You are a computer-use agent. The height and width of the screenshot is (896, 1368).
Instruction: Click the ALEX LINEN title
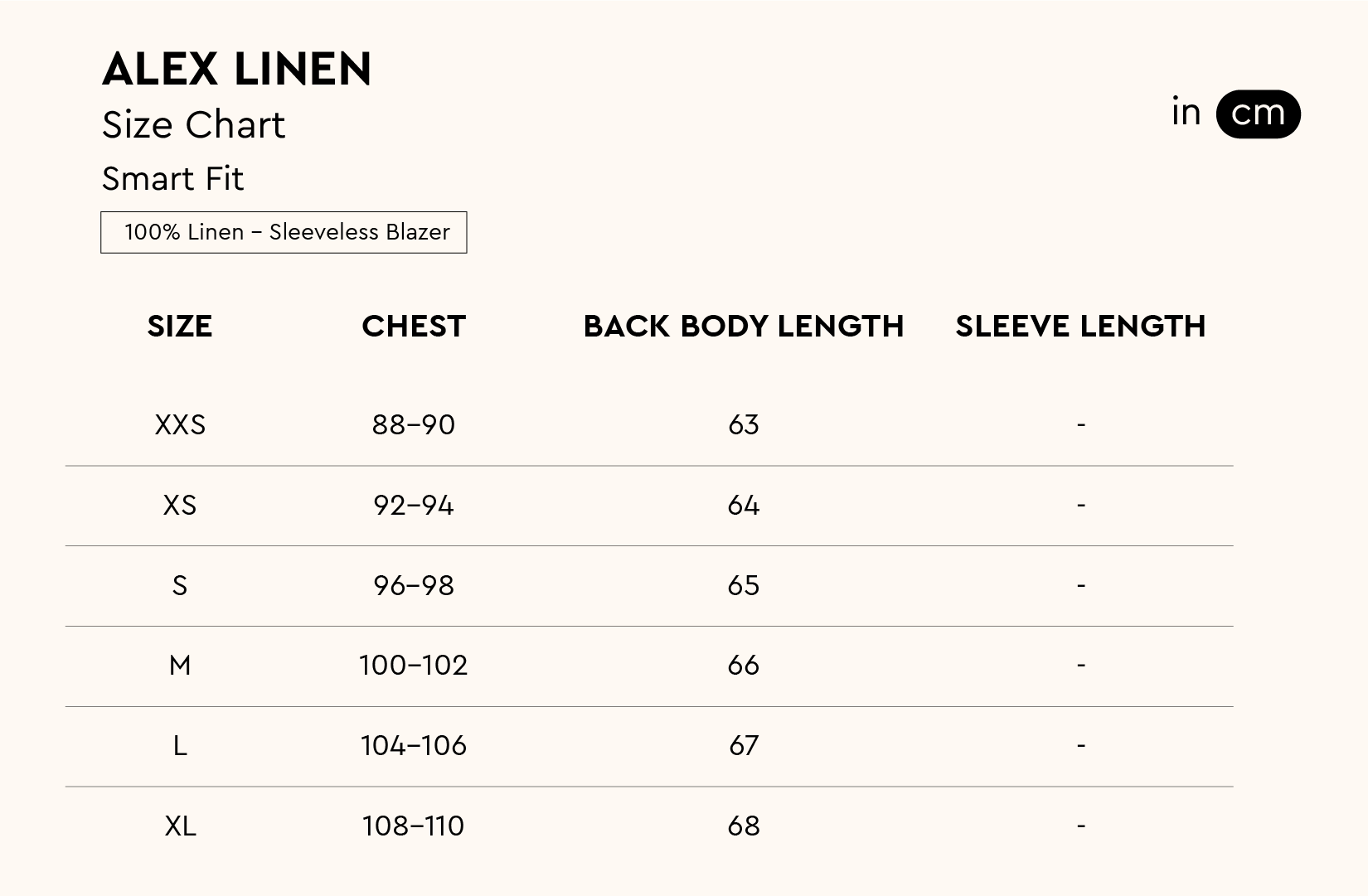237,69
